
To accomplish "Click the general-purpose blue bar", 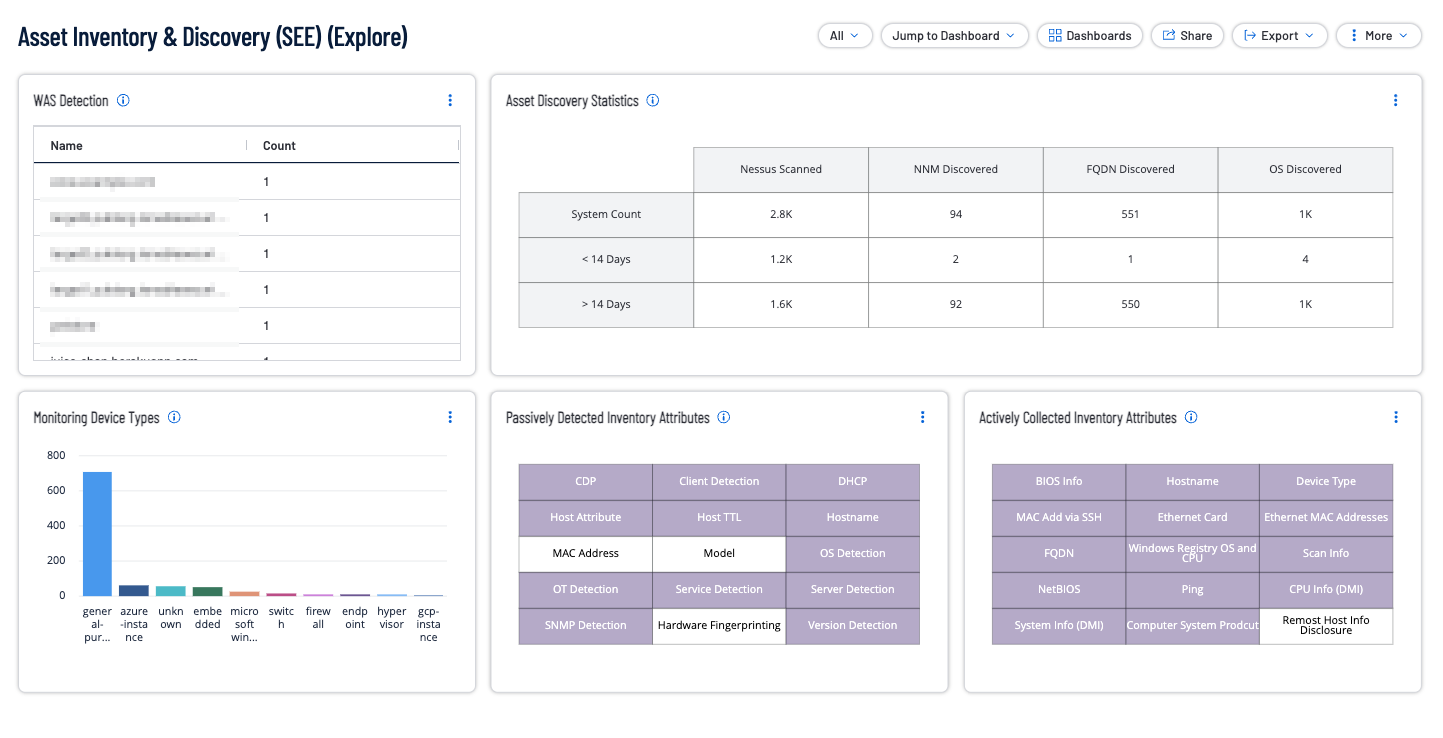I will (97, 533).
